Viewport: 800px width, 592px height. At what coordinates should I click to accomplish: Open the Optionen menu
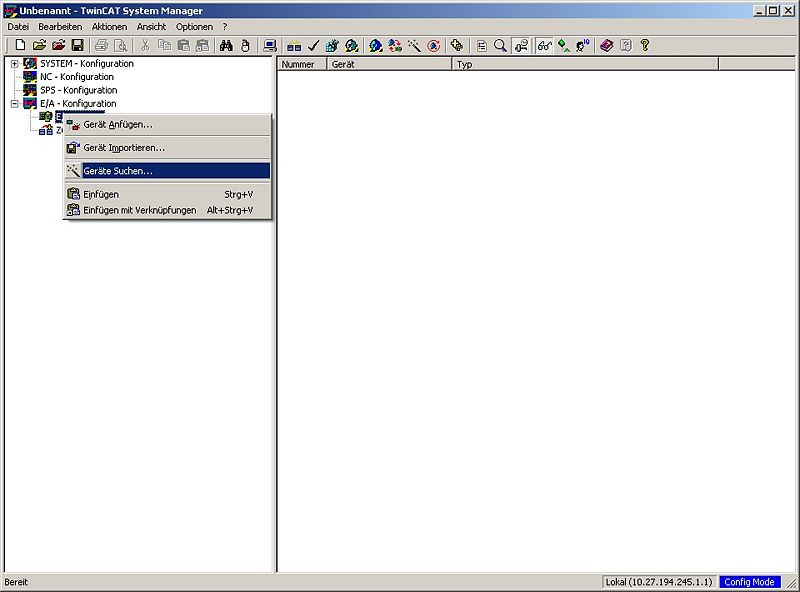[x=194, y=27]
